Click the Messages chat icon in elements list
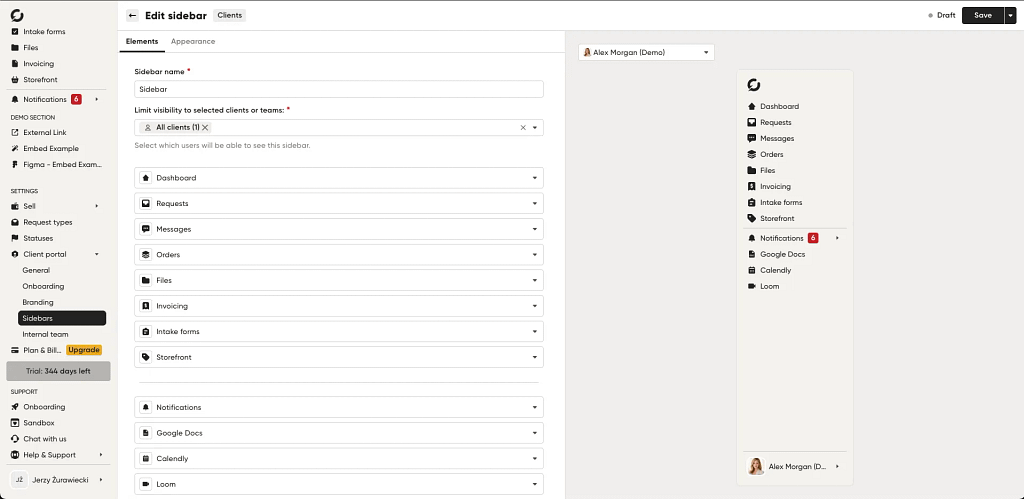Image resolution: width=1024 pixels, height=499 pixels. pyautogui.click(x=146, y=229)
